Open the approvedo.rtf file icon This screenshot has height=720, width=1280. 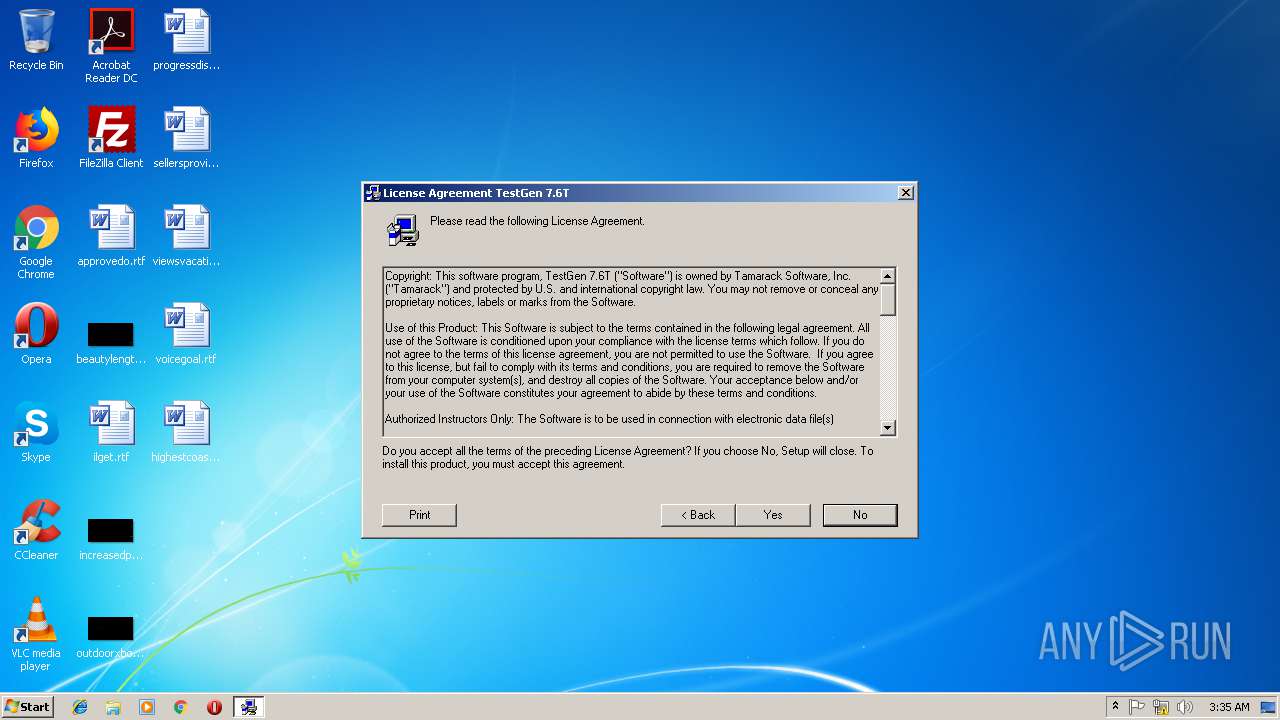111,236
